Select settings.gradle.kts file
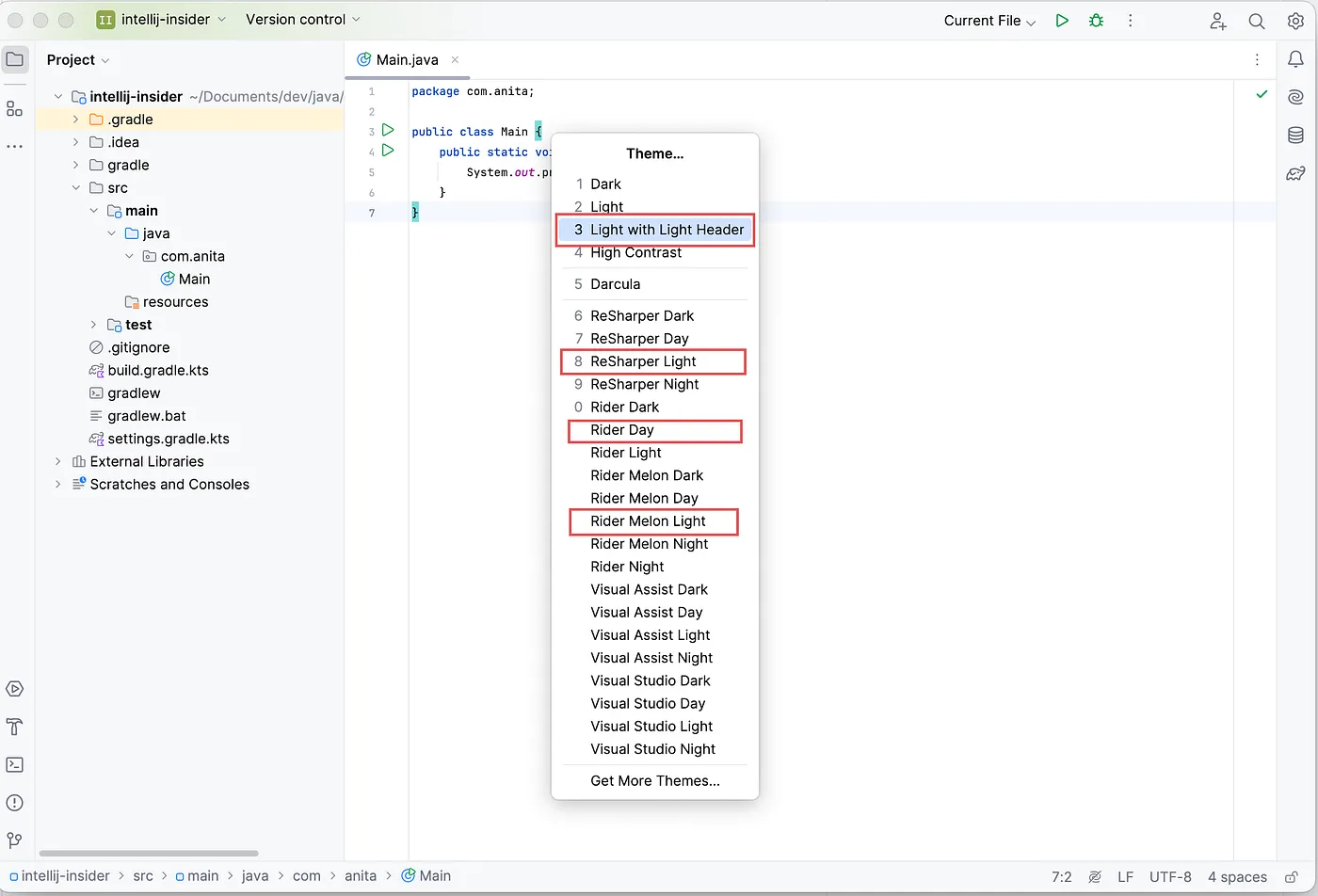Screen dimensions: 1318x896 [158, 439]
